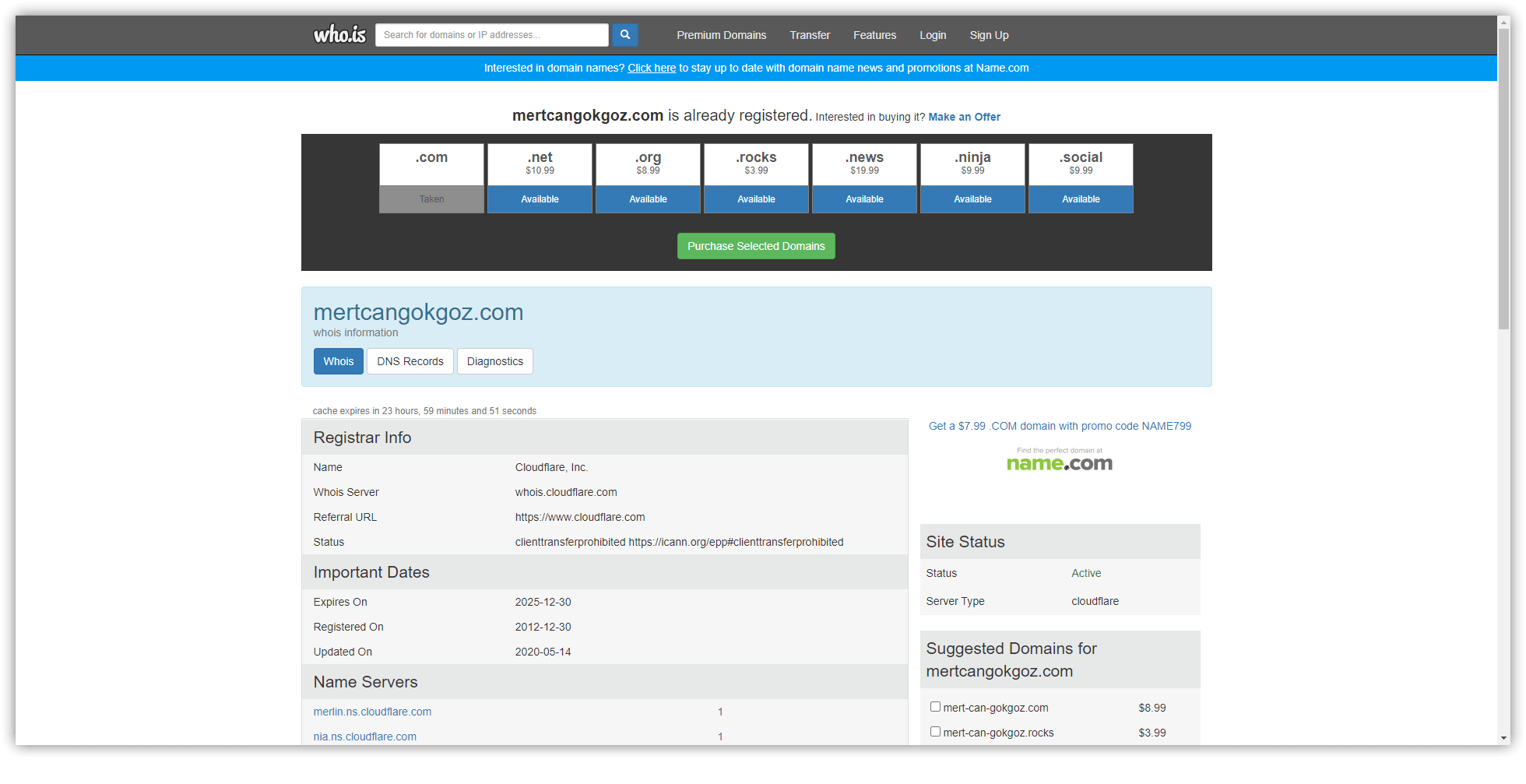Click the https://www.cloudflare.com referral URL value
The image size is (1526, 784).
pos(580,517)
